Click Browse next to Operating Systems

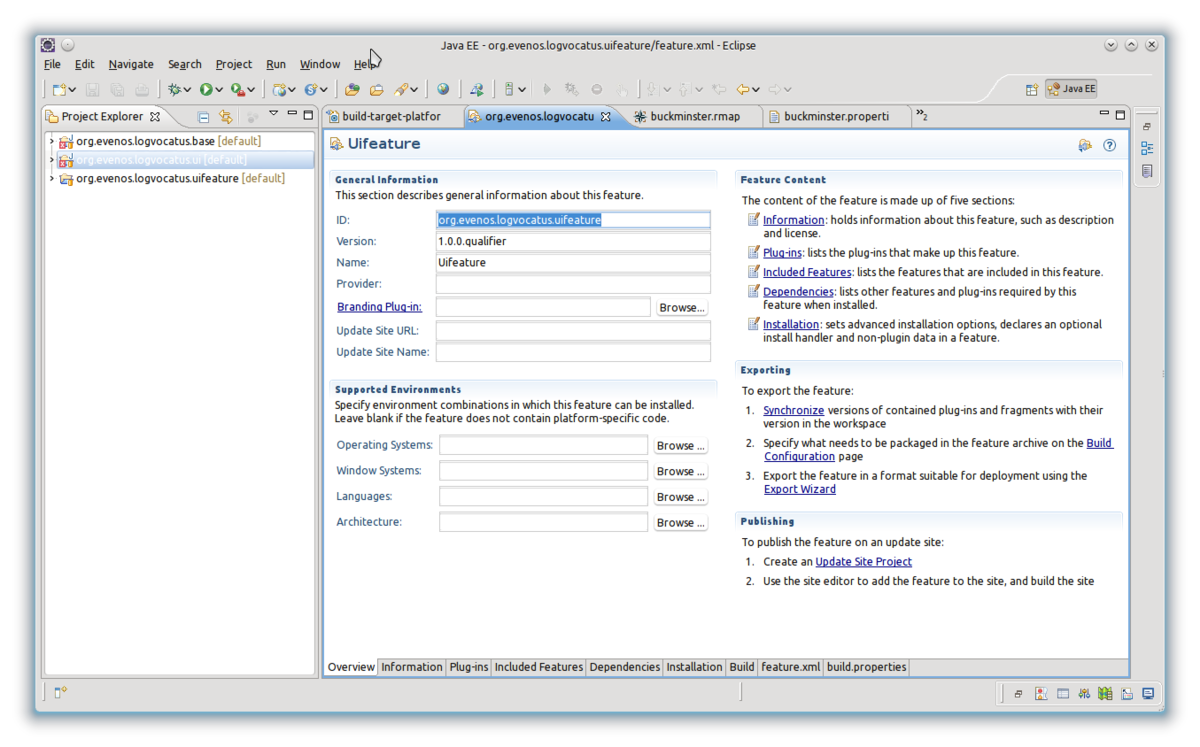pyautogui.click(x=680, y=446)
